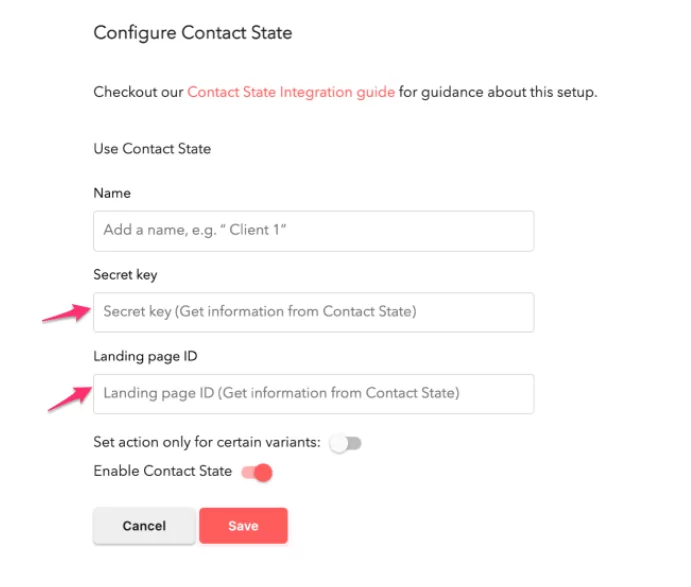Screen dimensions: 691x587
Task: Click the 'Configure Contact State' heading
Action: 193,33
